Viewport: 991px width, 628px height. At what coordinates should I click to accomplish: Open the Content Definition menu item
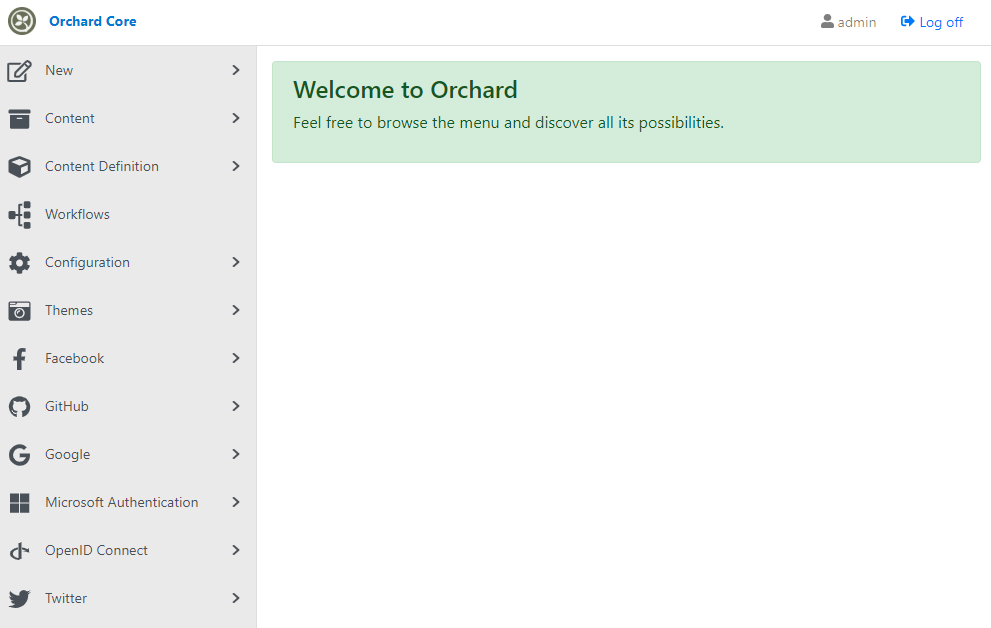point(128,166)
